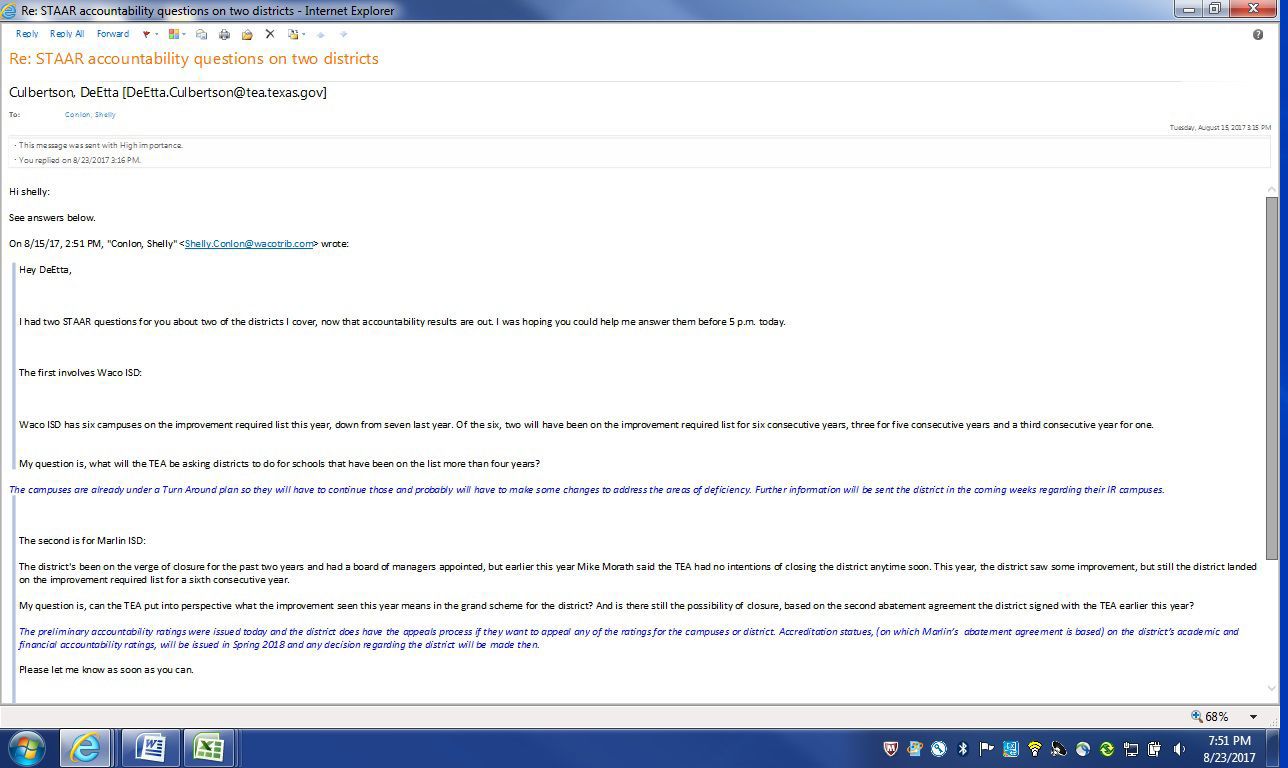Click Reply All in the toolbar
The height and width of the screenshot is (768, 1288).
(67, 34)
